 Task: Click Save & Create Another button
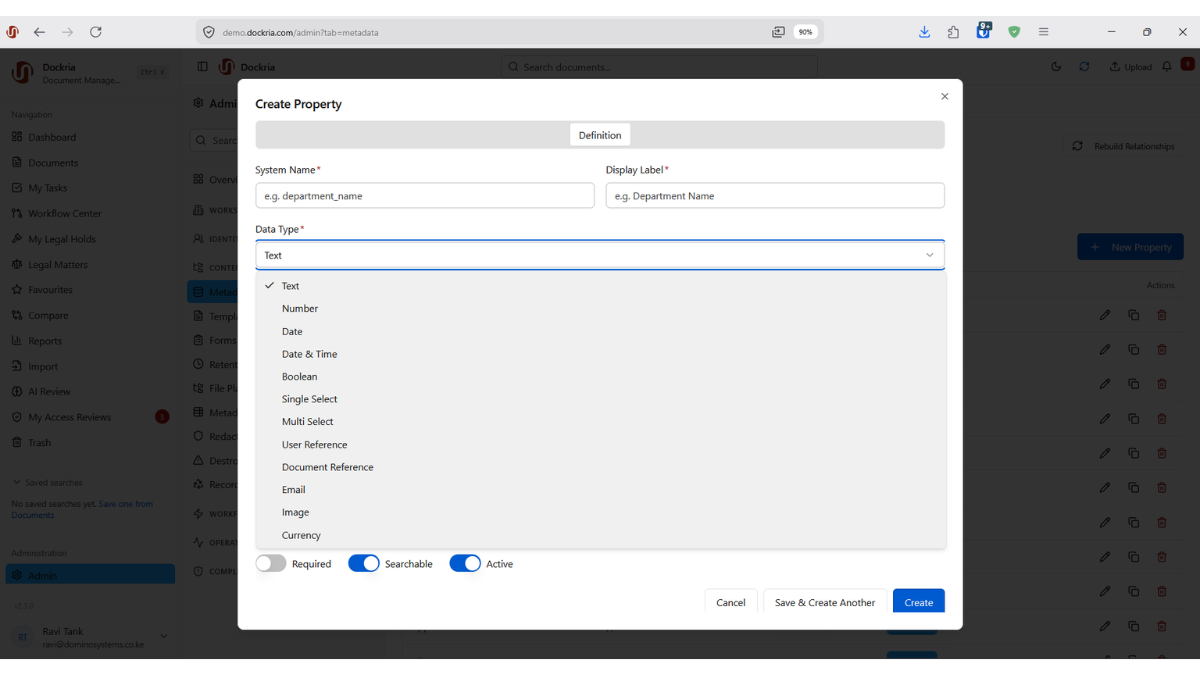tap(825, 602)
